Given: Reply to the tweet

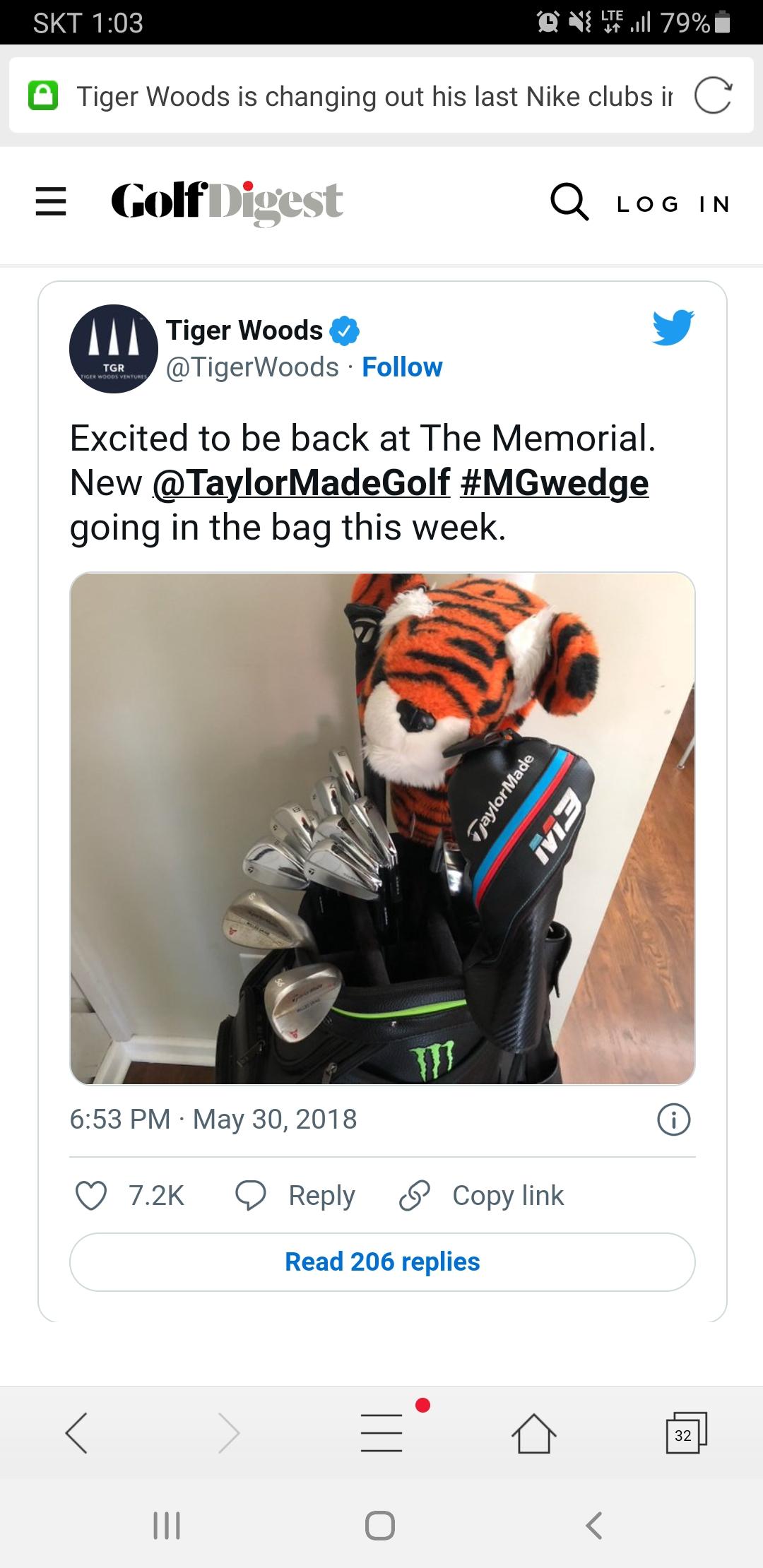Looking at the screenshot, I should click(x=295, y=1196).
